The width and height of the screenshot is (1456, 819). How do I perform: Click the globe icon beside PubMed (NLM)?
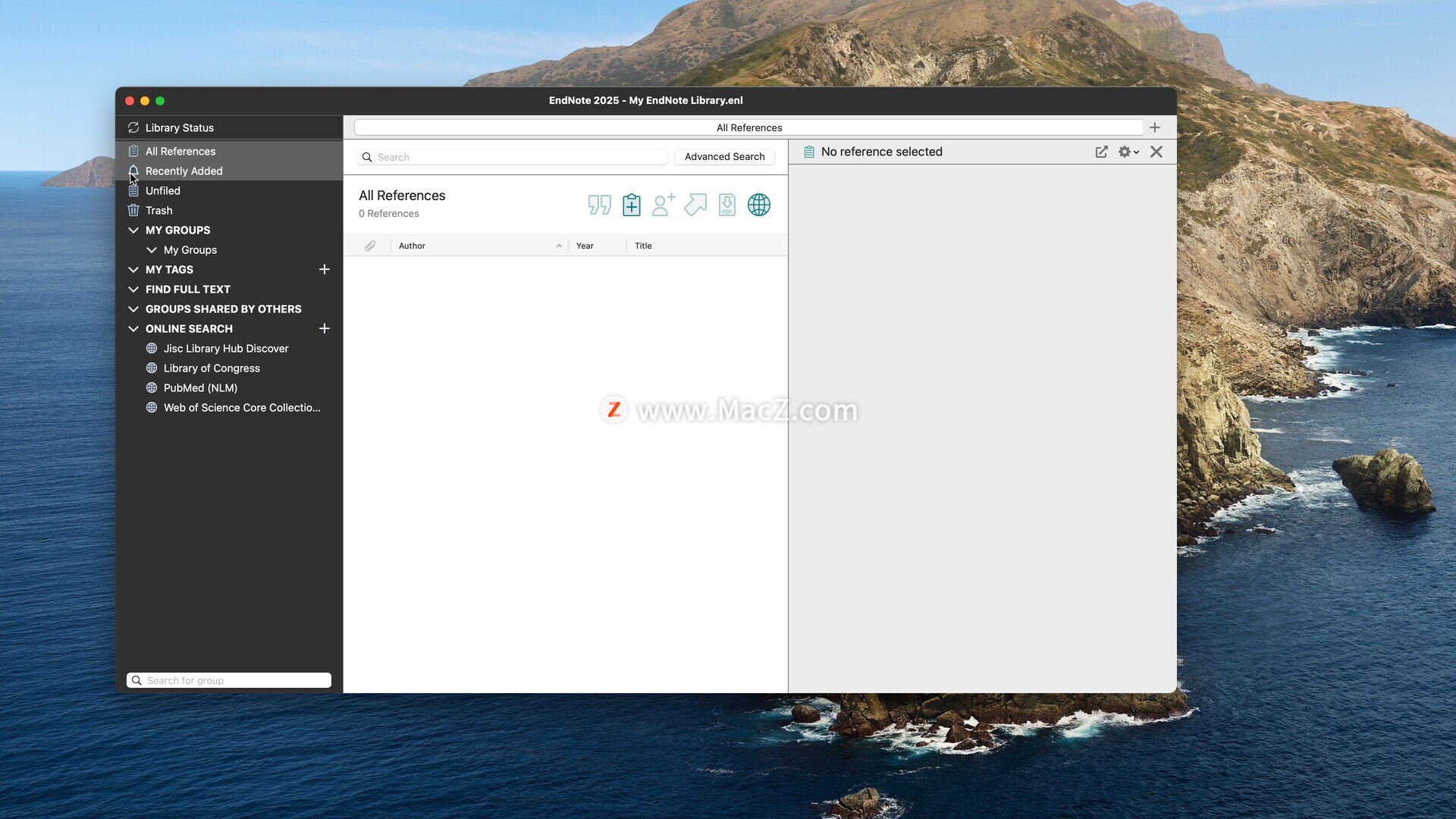(152, 388)
